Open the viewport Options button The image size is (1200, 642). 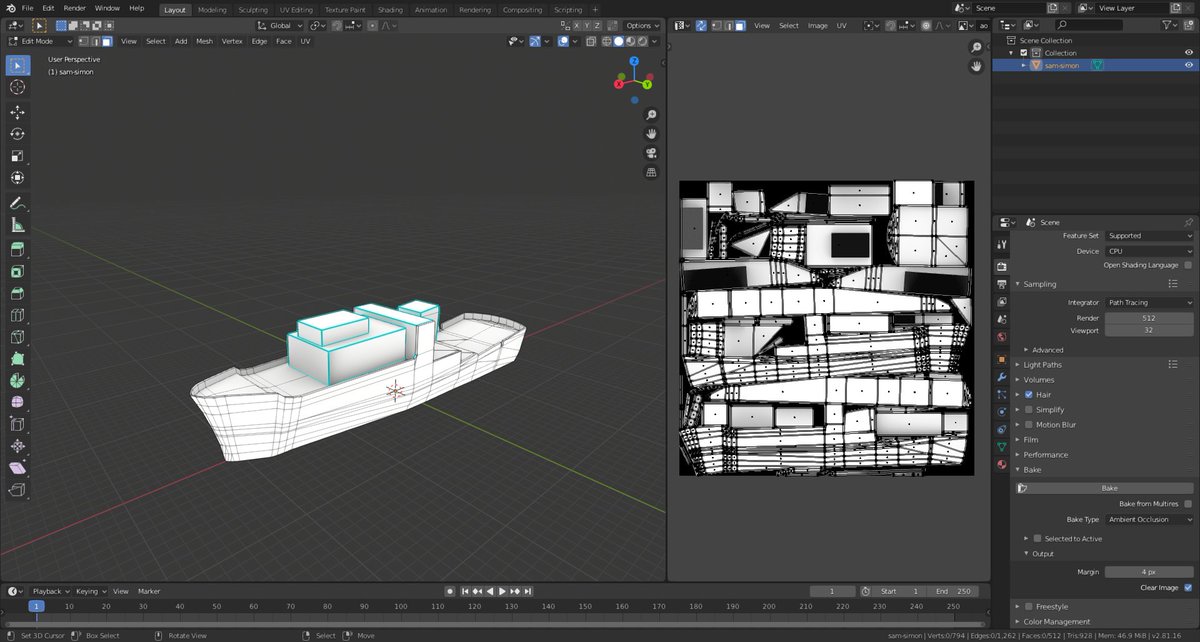pyautogui.click(x=642, y=25)
